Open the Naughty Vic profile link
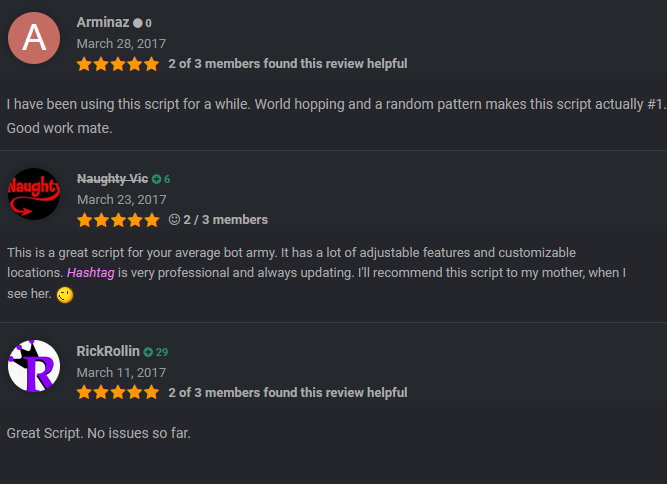Screen dimensions: 667x484 coord(112,179)
